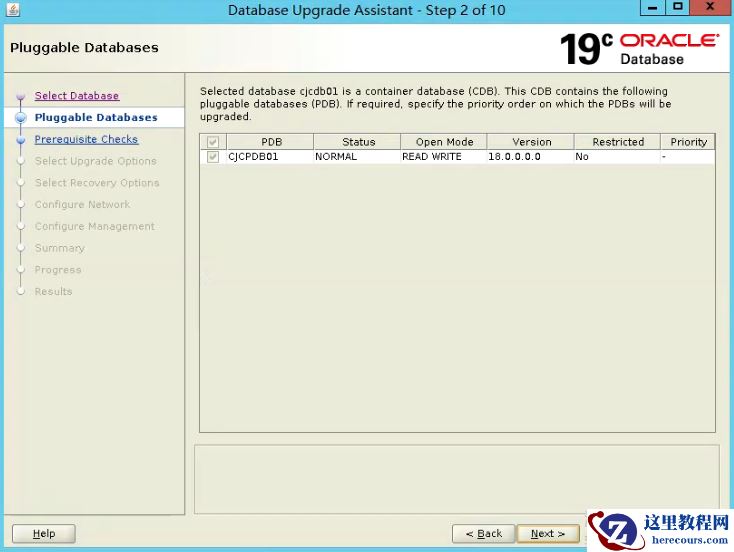Viewport: 734px width, 552px height.
Task: Select the NORMAL status cell
Action: [x=358, y=156]
